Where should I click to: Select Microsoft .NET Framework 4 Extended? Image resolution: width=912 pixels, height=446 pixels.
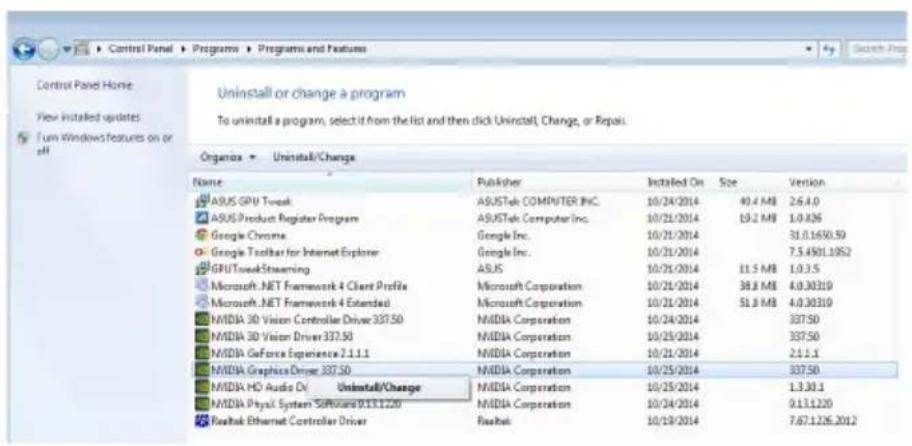tap(300, 303)
